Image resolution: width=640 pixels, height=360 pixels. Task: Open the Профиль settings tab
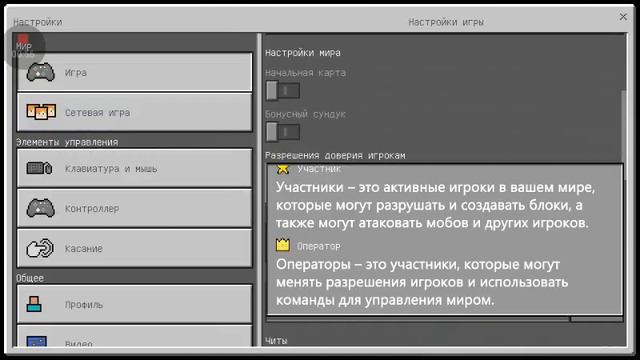(x=135, y=304)
